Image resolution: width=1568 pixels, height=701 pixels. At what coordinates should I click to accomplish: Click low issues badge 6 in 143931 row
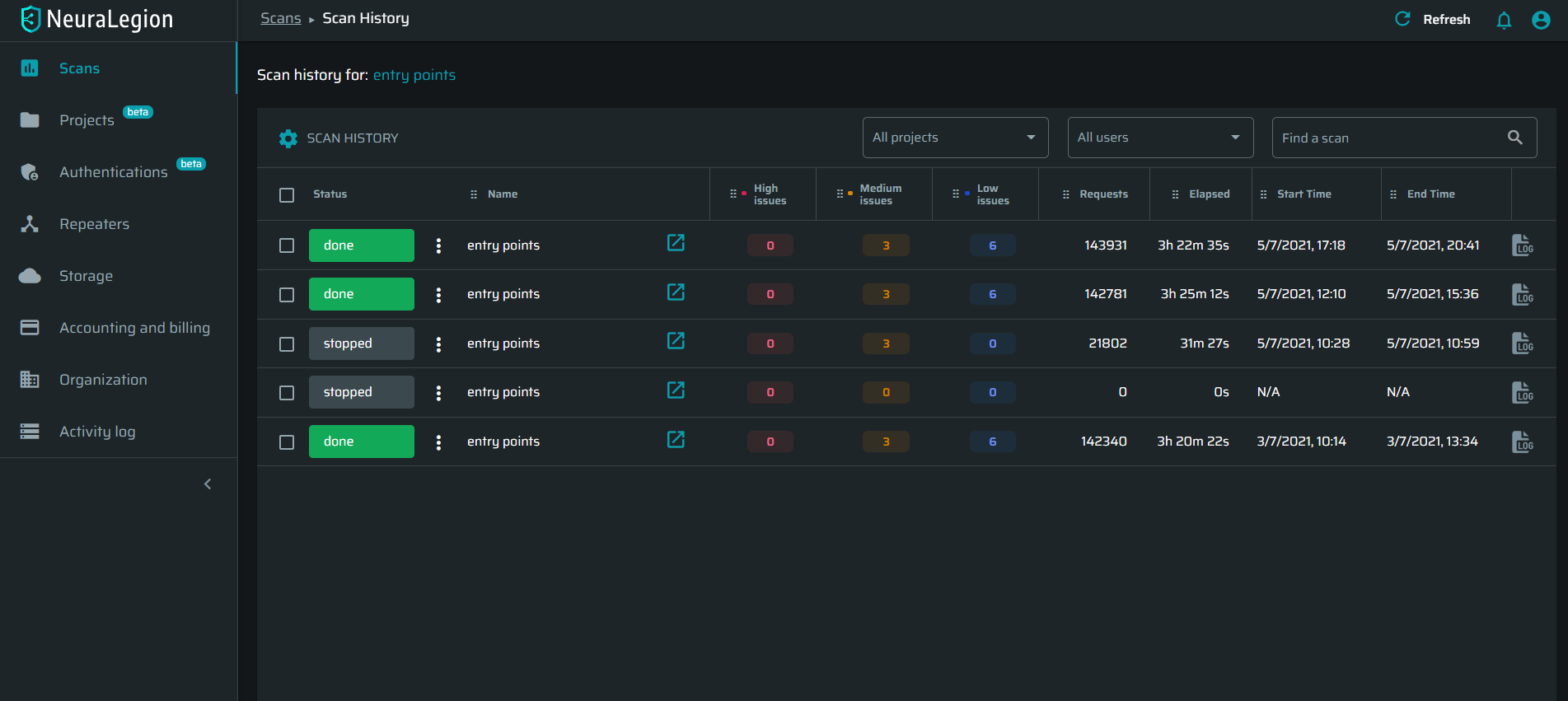[993, 245]
